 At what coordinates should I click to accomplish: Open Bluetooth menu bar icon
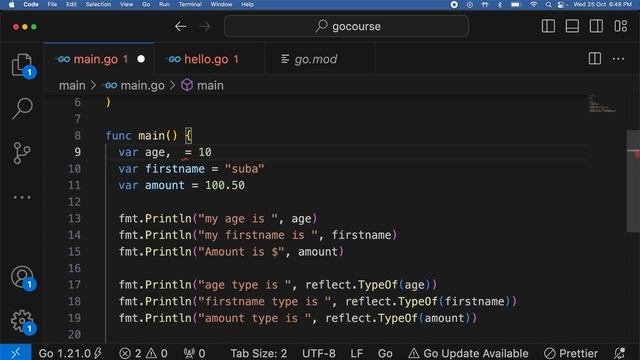coord(500,4)
